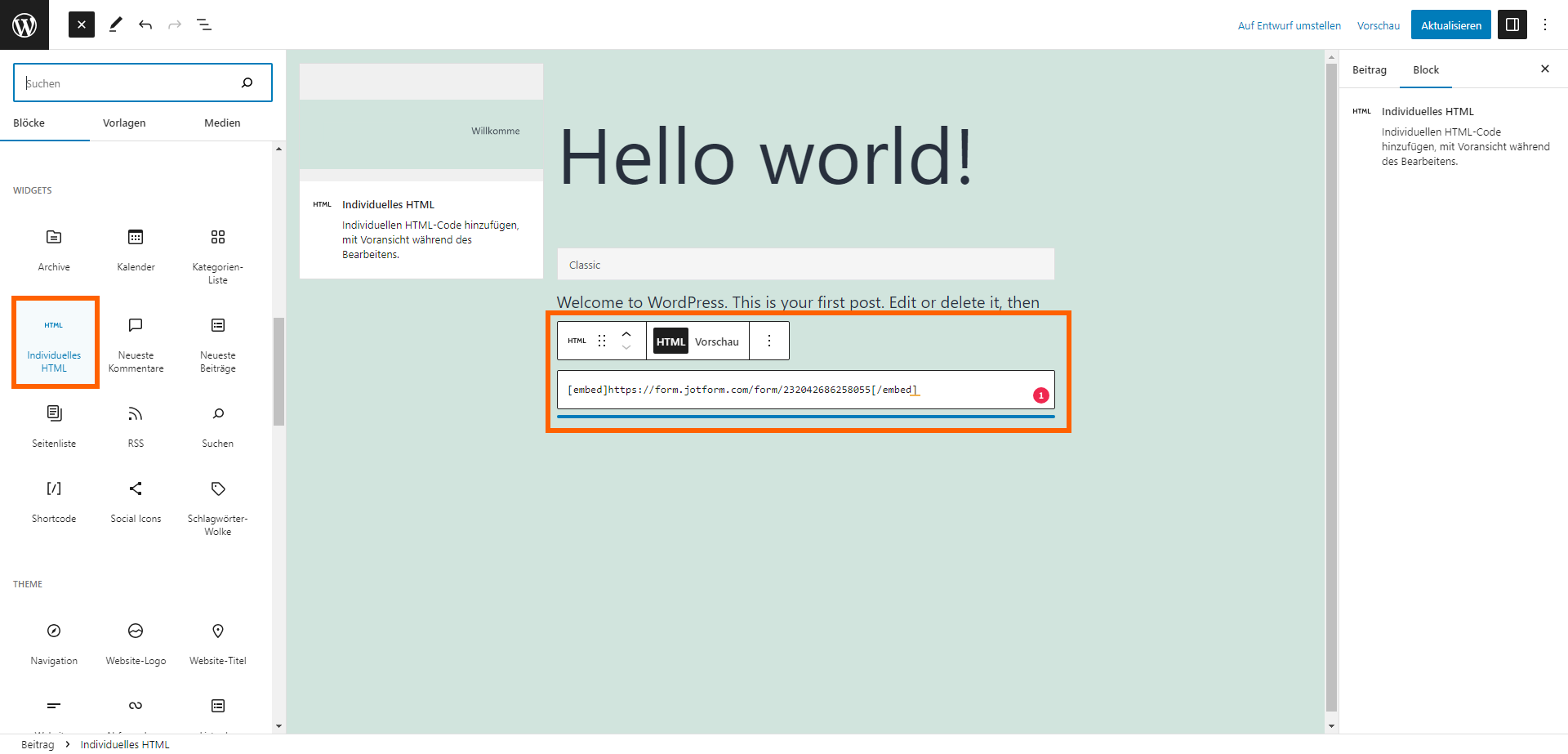This screenshot has width=1568, height=754.
Task: Open the document overview list
Action: pyautogui.click(x=204, y=25)
